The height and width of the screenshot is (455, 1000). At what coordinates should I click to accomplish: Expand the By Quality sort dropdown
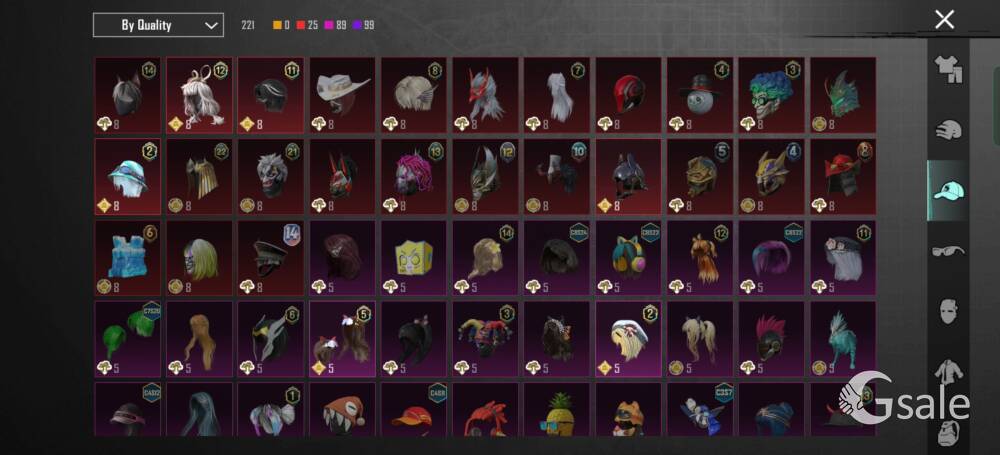point(158,25)
